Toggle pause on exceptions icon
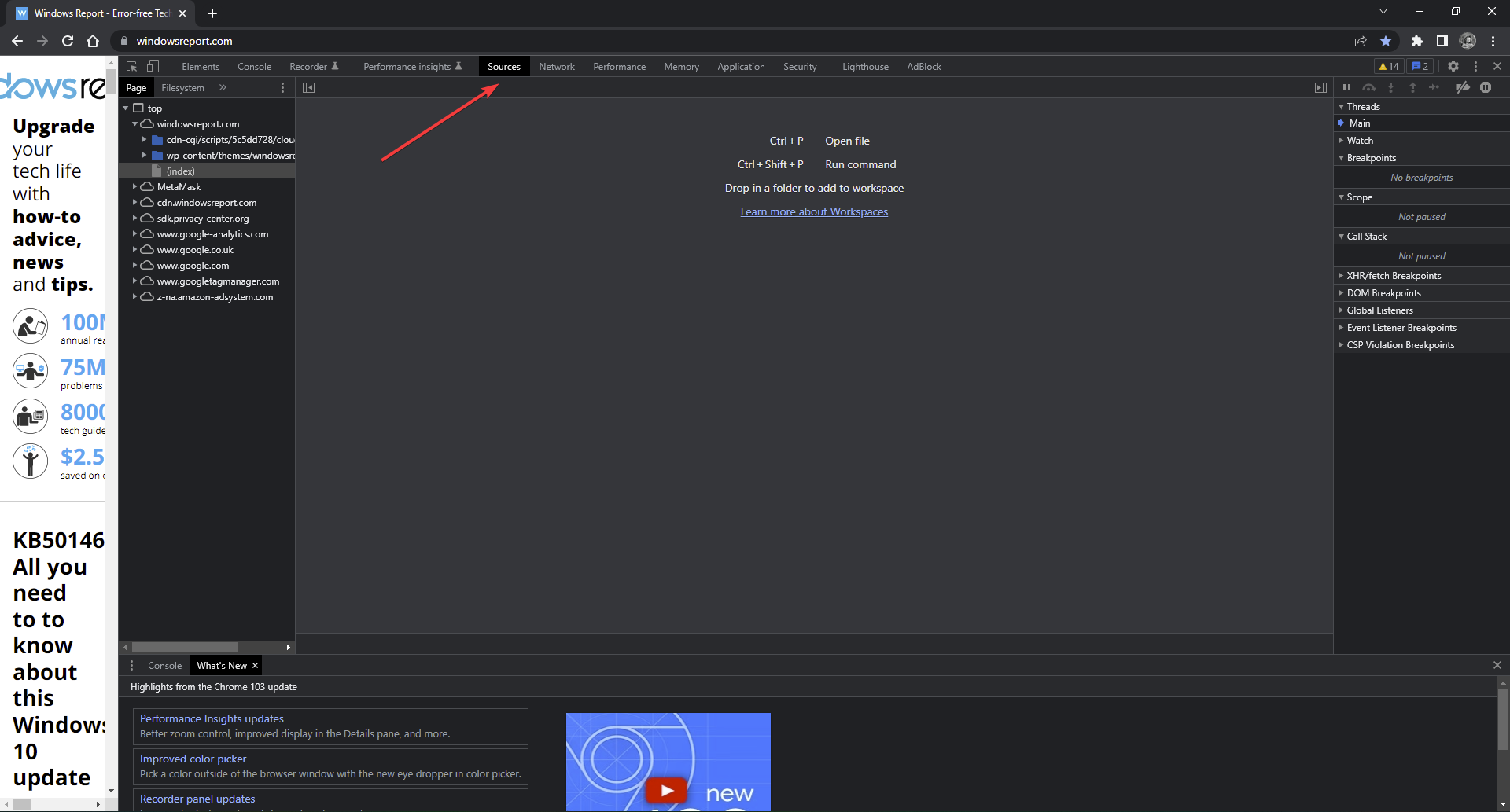 tap(1486, 88)
